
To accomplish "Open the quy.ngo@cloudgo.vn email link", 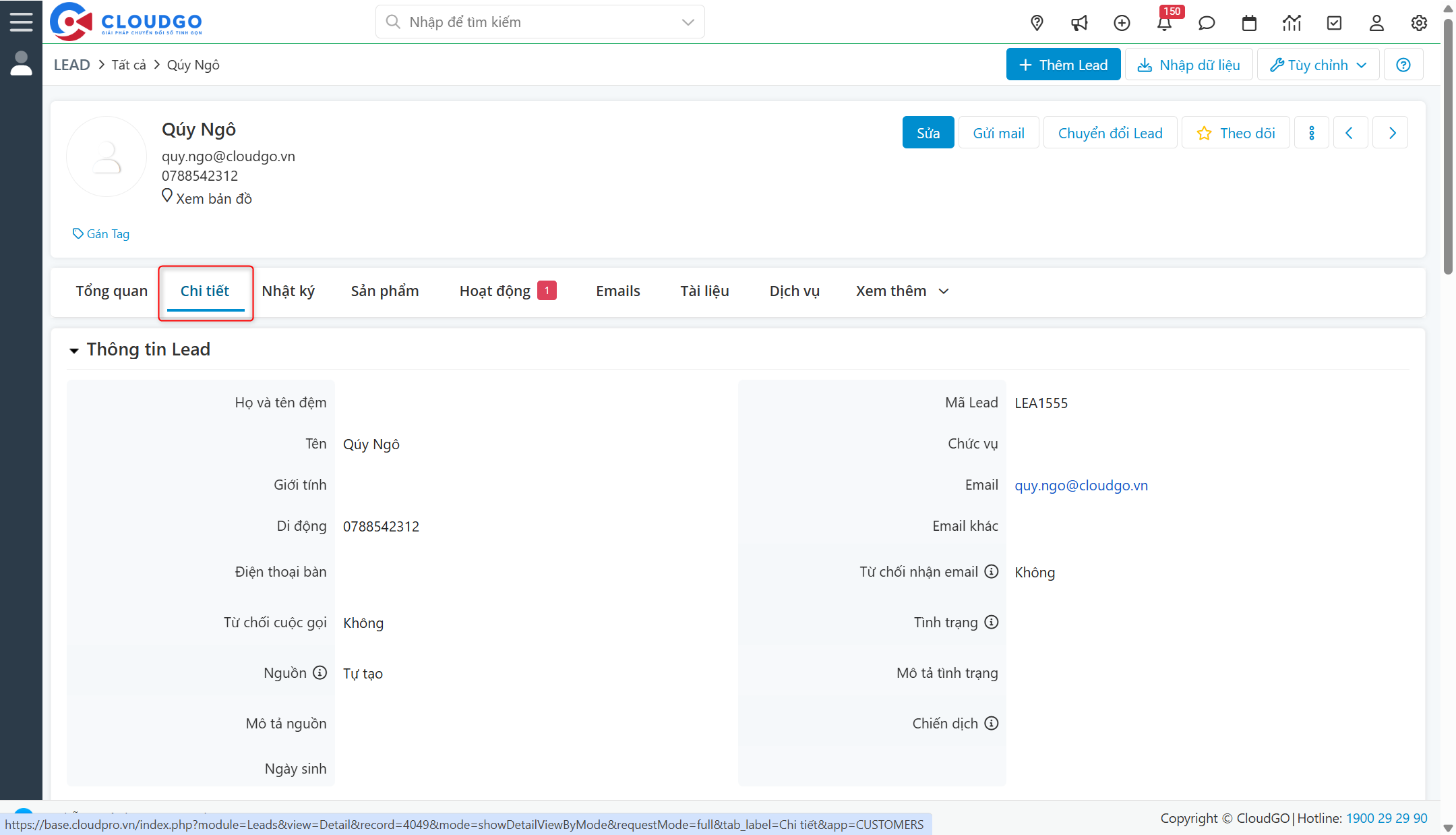I will (1081, 485).
